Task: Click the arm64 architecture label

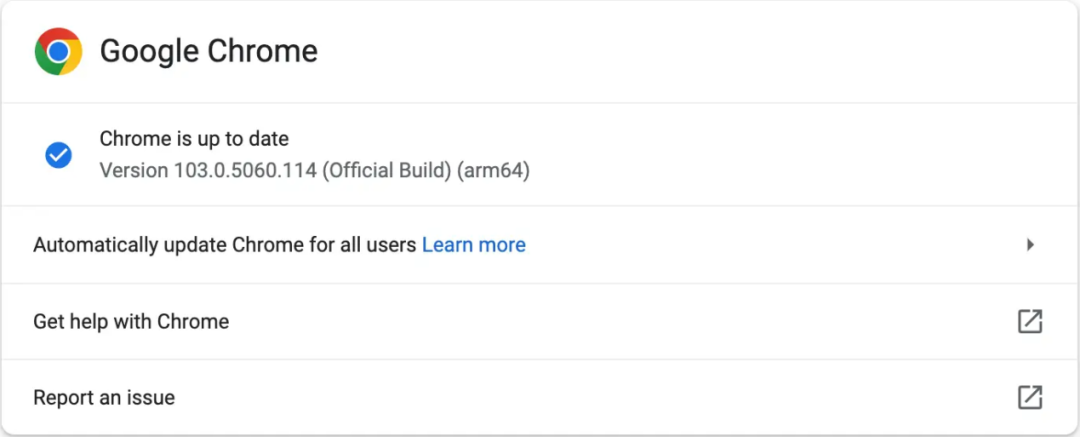Action: point(493,171)
